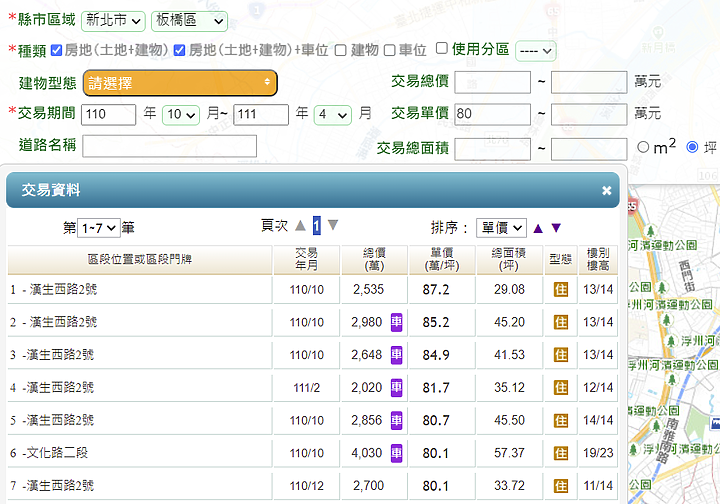Uncheck 房地(土地+建物) checkbox
The height and width of the screenshot is (504, 720).
click(x=57, y=50)
